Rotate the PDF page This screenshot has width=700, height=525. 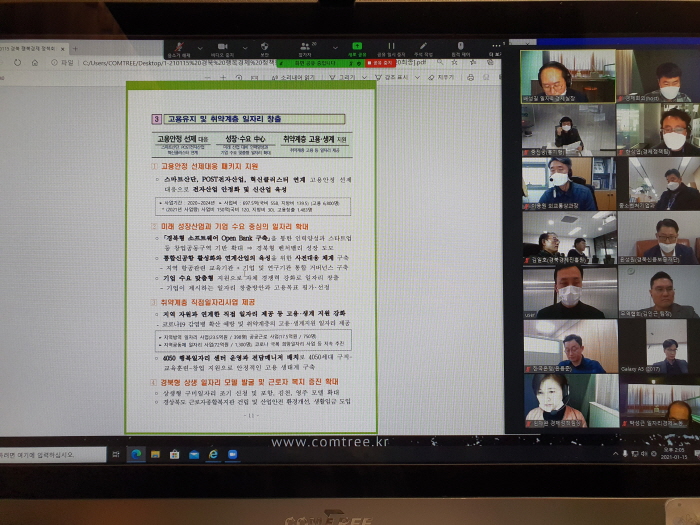click(x=239, y=78)
